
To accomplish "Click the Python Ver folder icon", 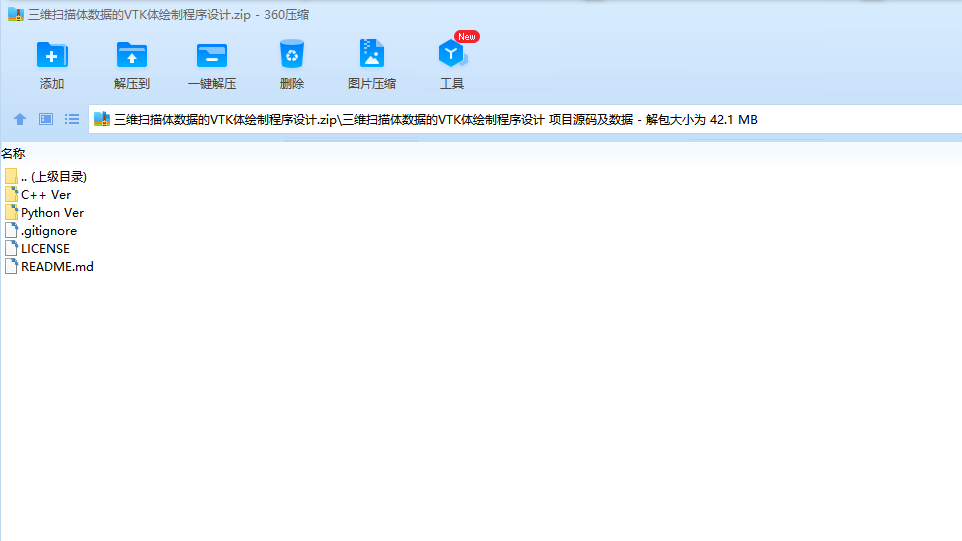I will [11, 212].
